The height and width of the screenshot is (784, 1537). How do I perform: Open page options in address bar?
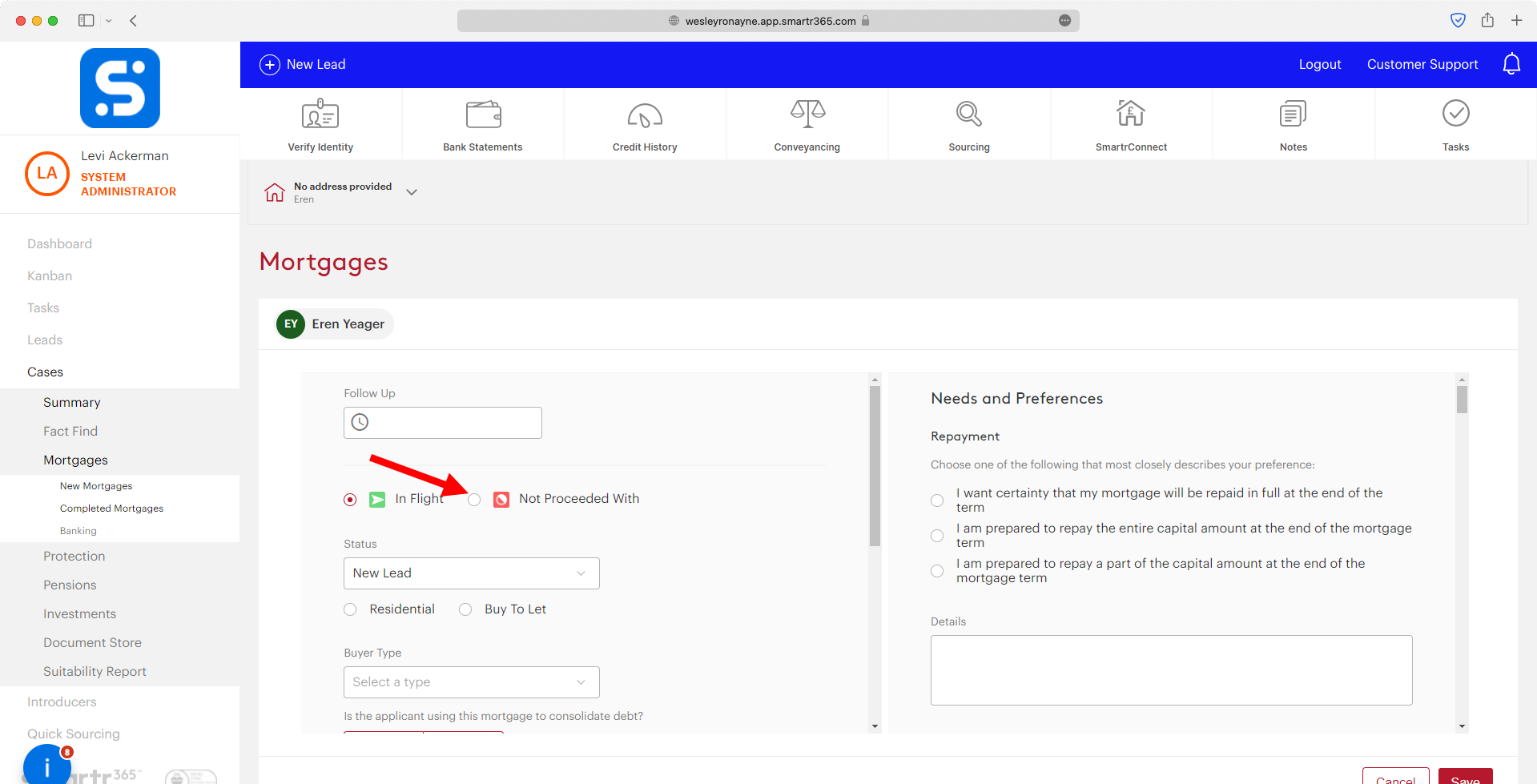coord(1064,21)
